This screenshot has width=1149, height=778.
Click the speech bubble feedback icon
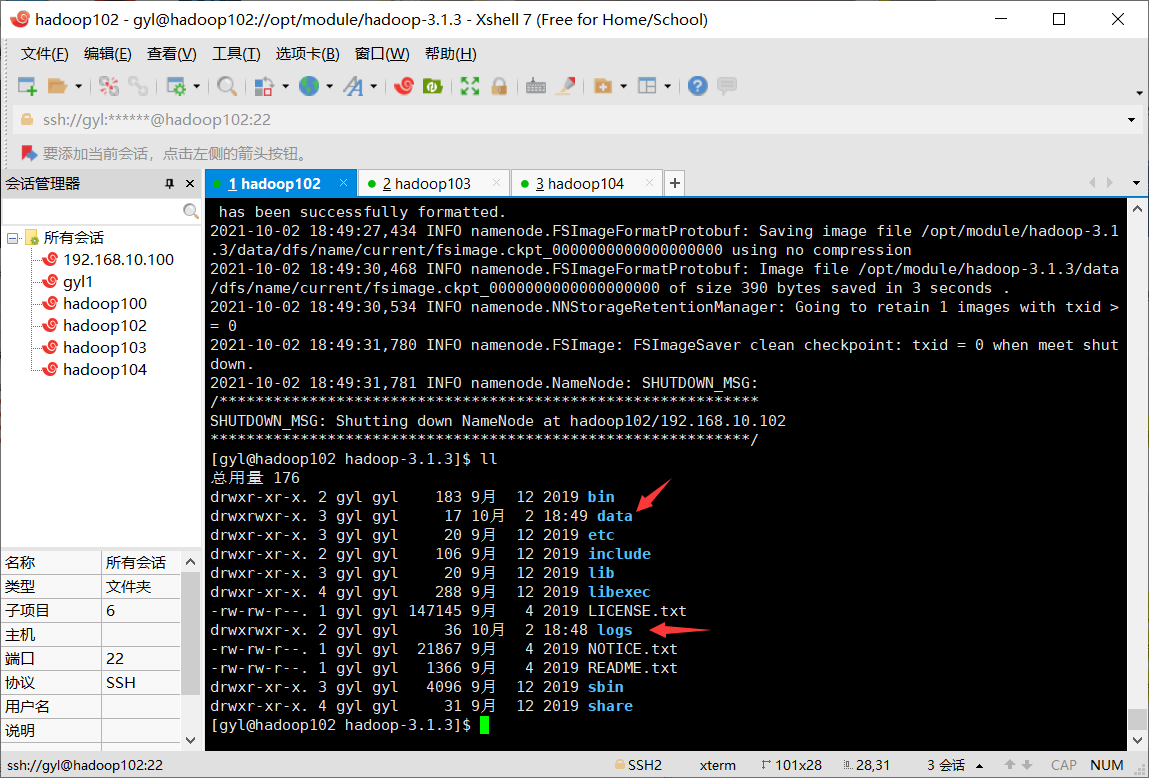(x=727, y=86)
